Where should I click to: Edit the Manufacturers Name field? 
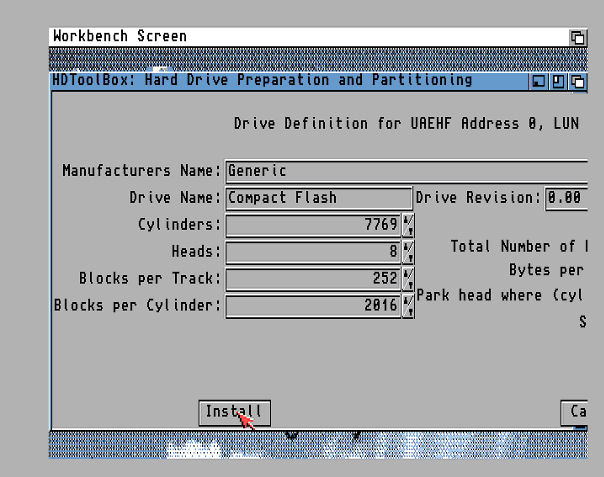pyautogui.click(x=406, y=171)
